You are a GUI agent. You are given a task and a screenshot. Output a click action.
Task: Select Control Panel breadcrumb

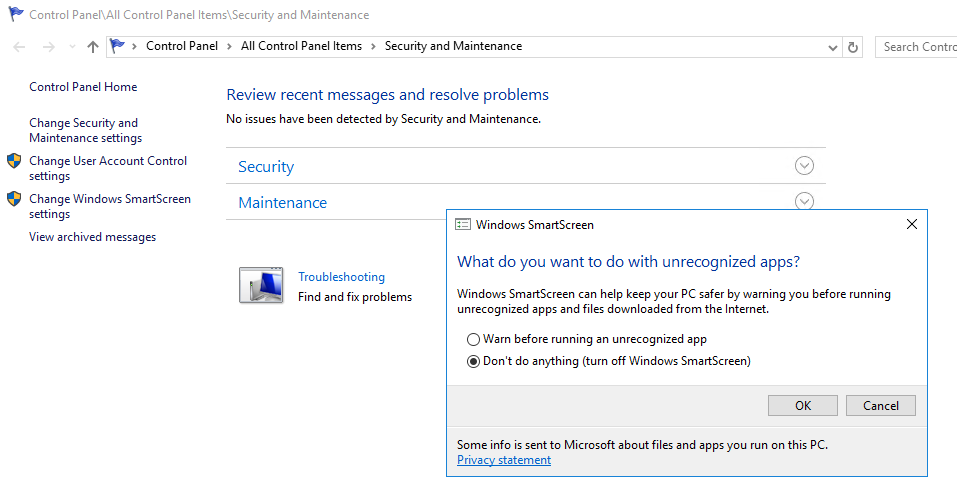[182, 46]
